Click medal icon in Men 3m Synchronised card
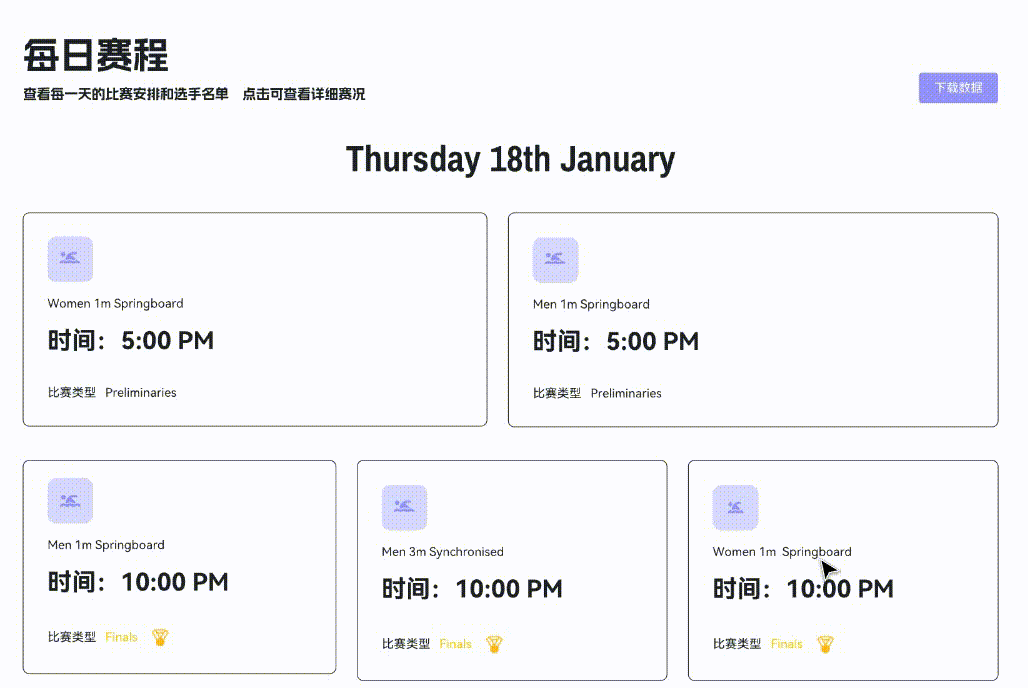This screenshot has width=1028, height=688. [x=494, y=644]
